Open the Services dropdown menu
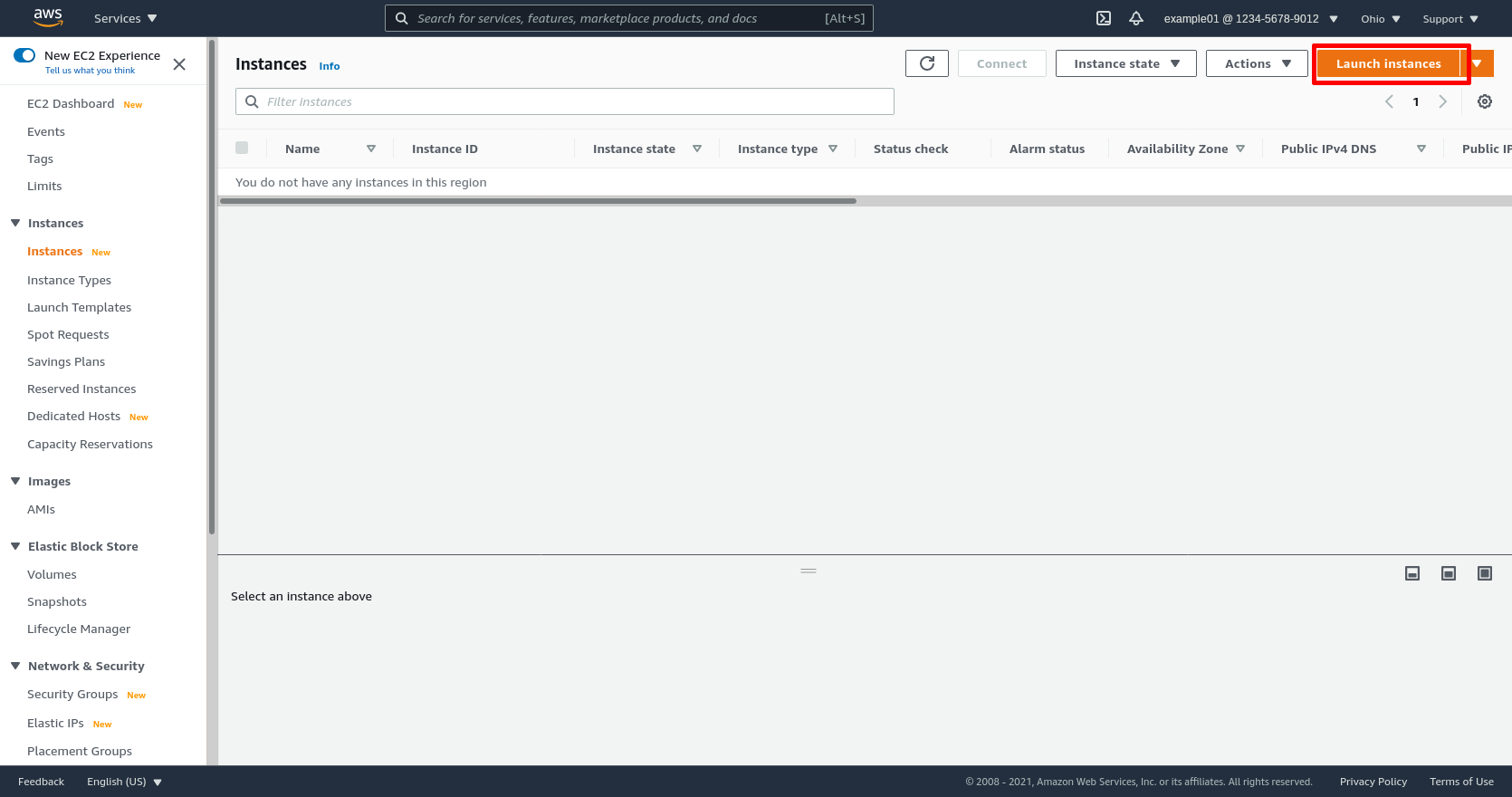This screenshot has width=1512, height=797. (126, 18)
